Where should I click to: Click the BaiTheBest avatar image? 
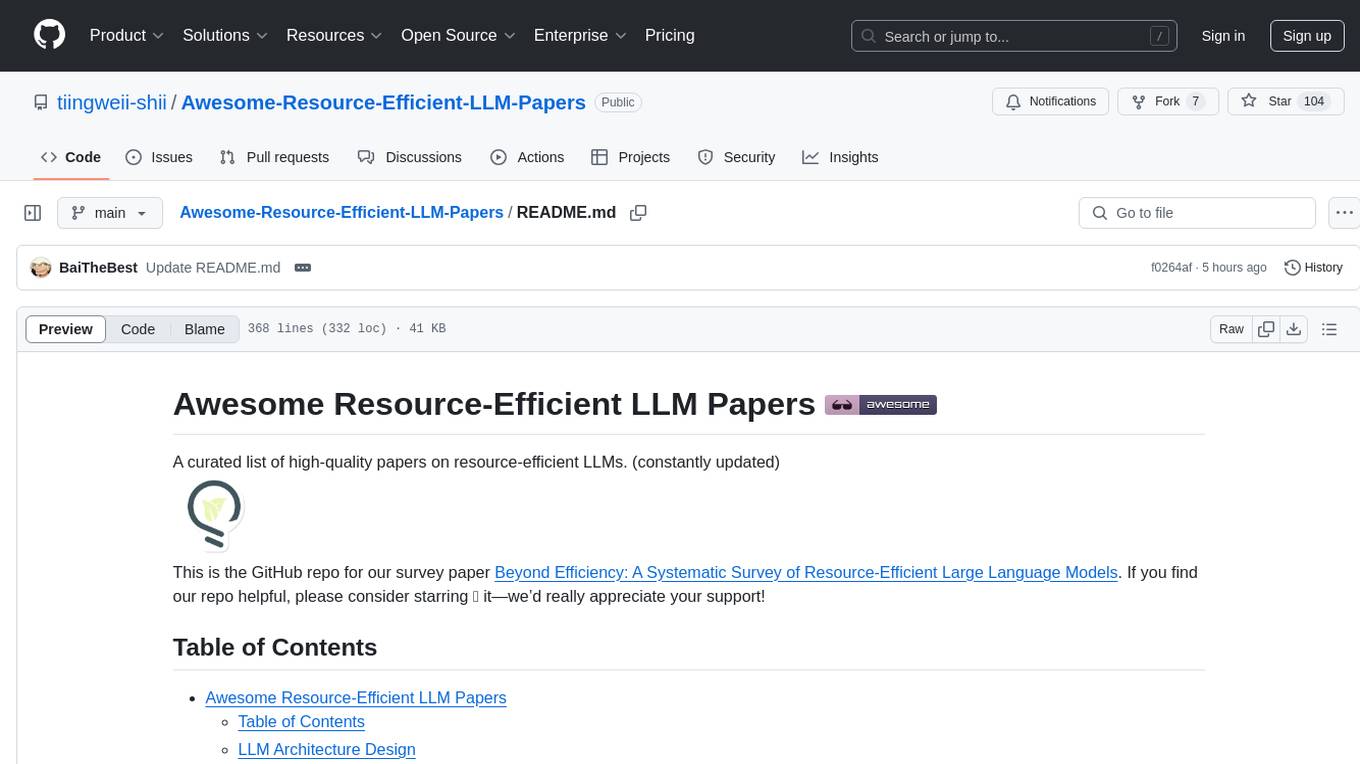pos(41,268)
